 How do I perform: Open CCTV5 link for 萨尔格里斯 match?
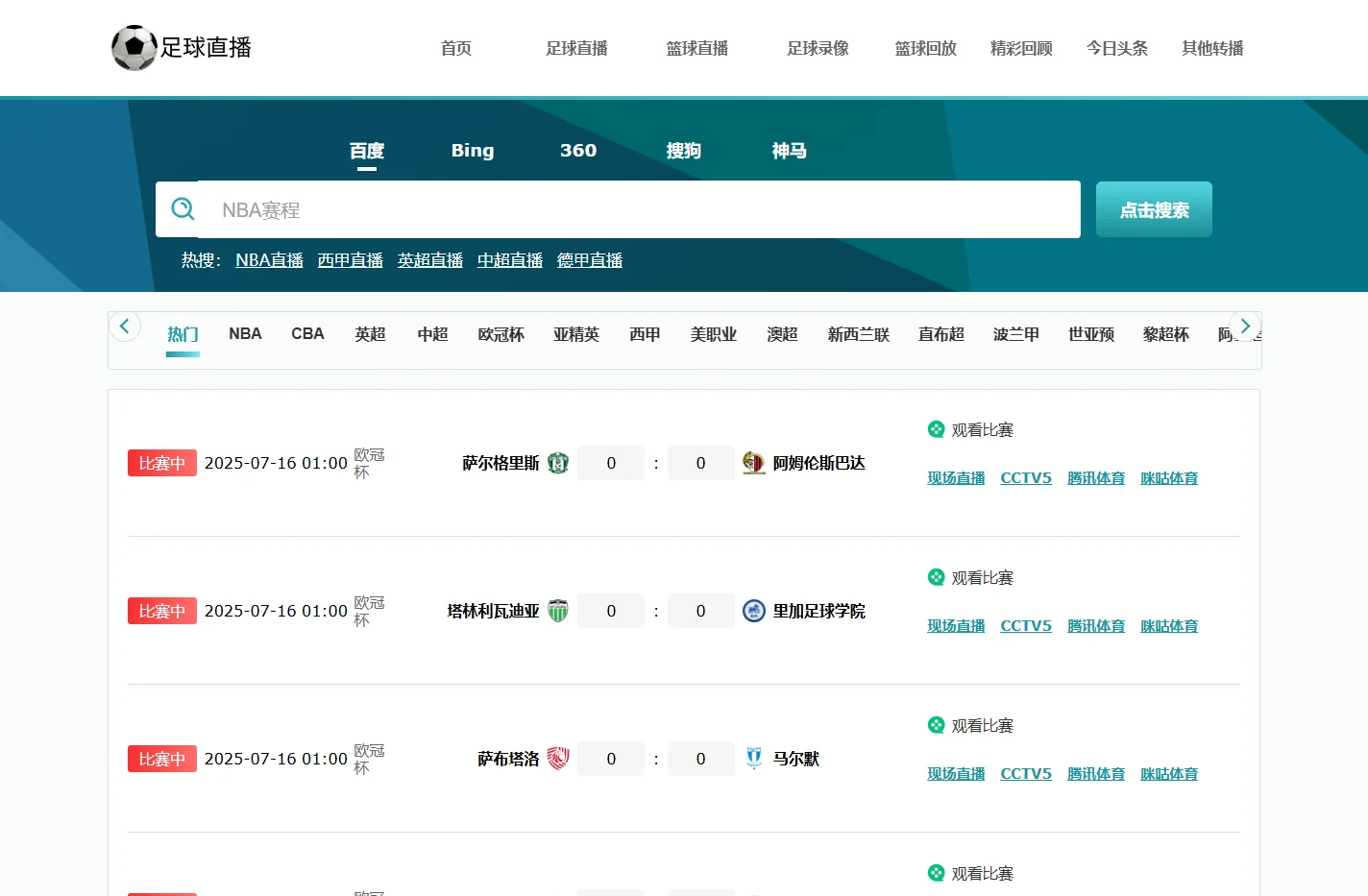coord(1026,478)
